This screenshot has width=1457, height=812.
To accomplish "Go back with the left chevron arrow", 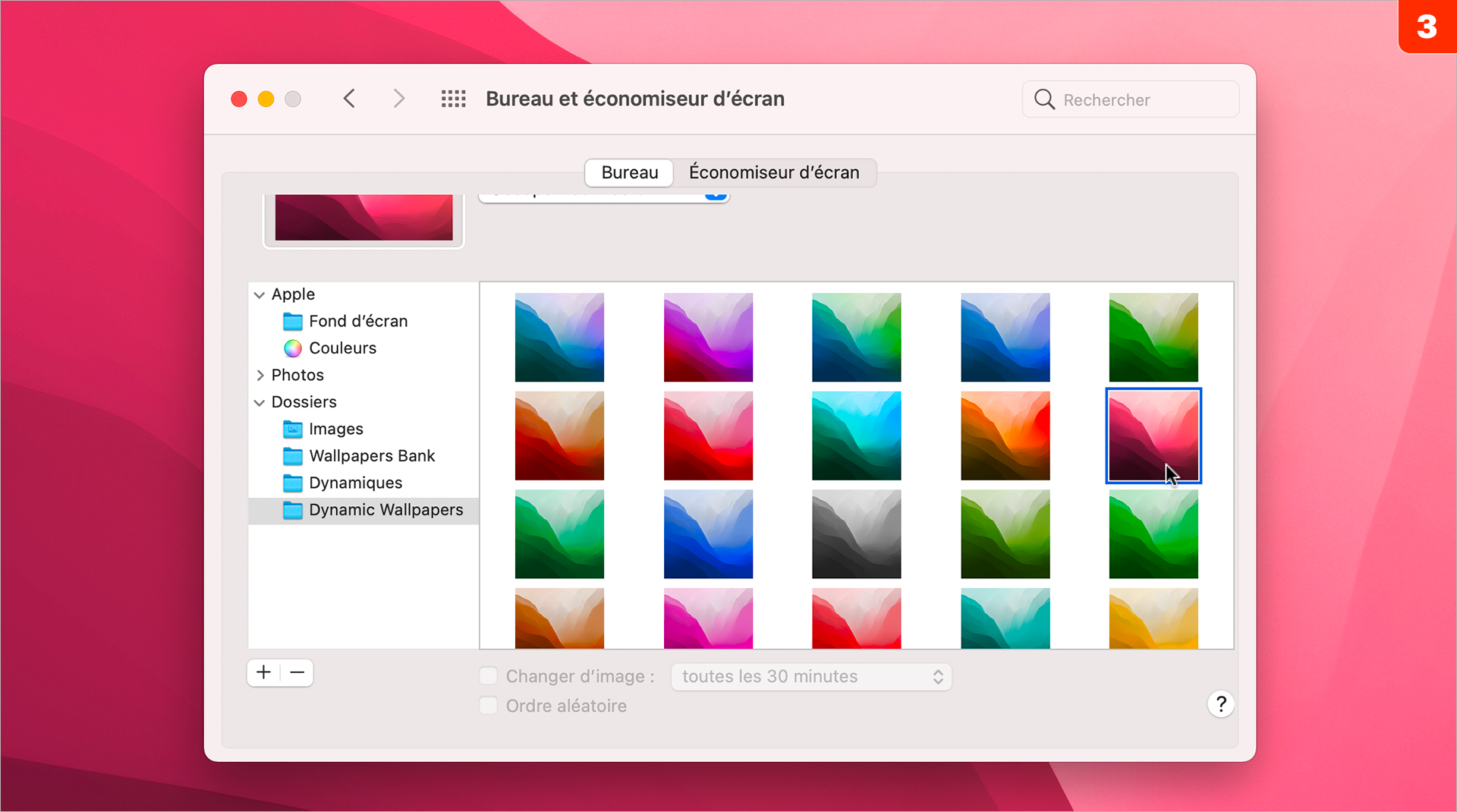I will (x=349, y=99).
